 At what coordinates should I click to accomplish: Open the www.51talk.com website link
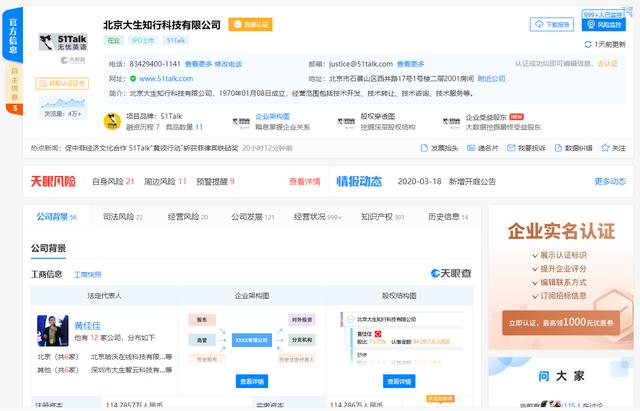[x=166, y=78]
